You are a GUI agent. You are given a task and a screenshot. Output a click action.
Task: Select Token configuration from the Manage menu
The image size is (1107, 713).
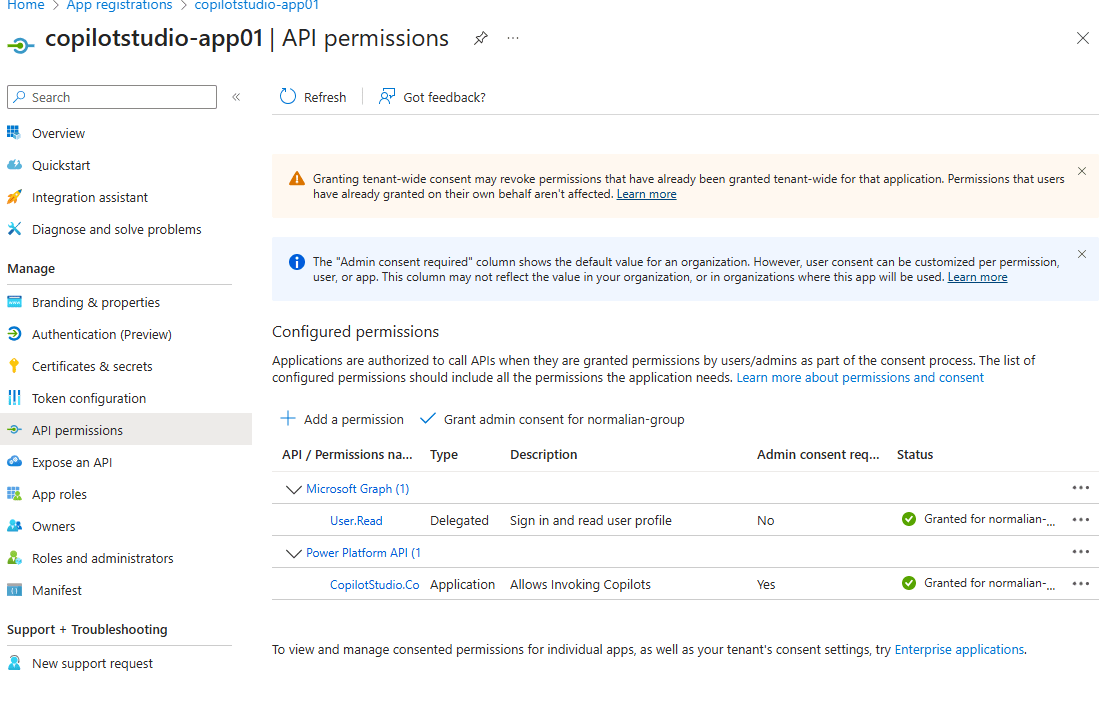[89, 398]
